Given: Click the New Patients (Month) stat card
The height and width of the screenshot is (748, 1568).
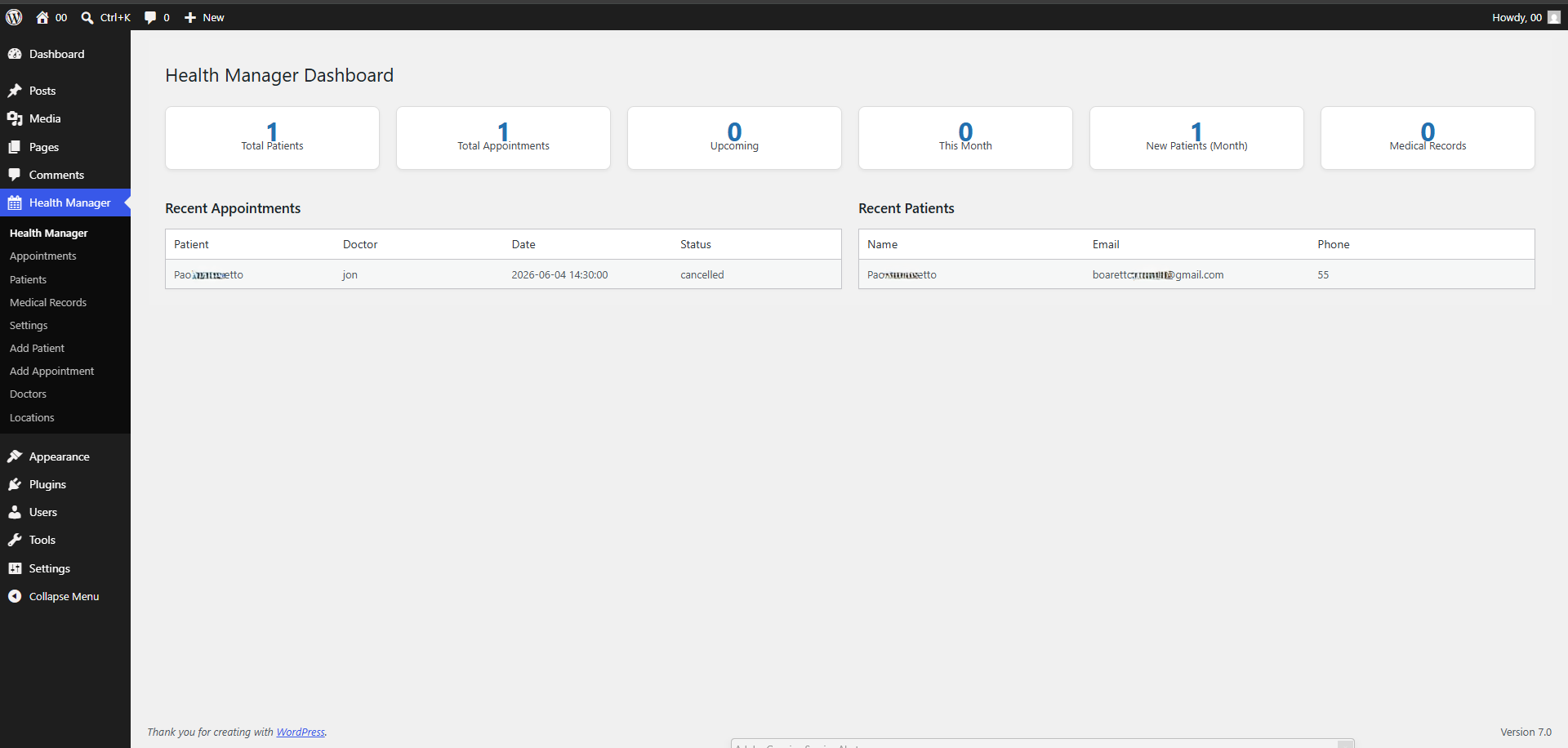Looking at the screenshot, I should [1196, 138].
